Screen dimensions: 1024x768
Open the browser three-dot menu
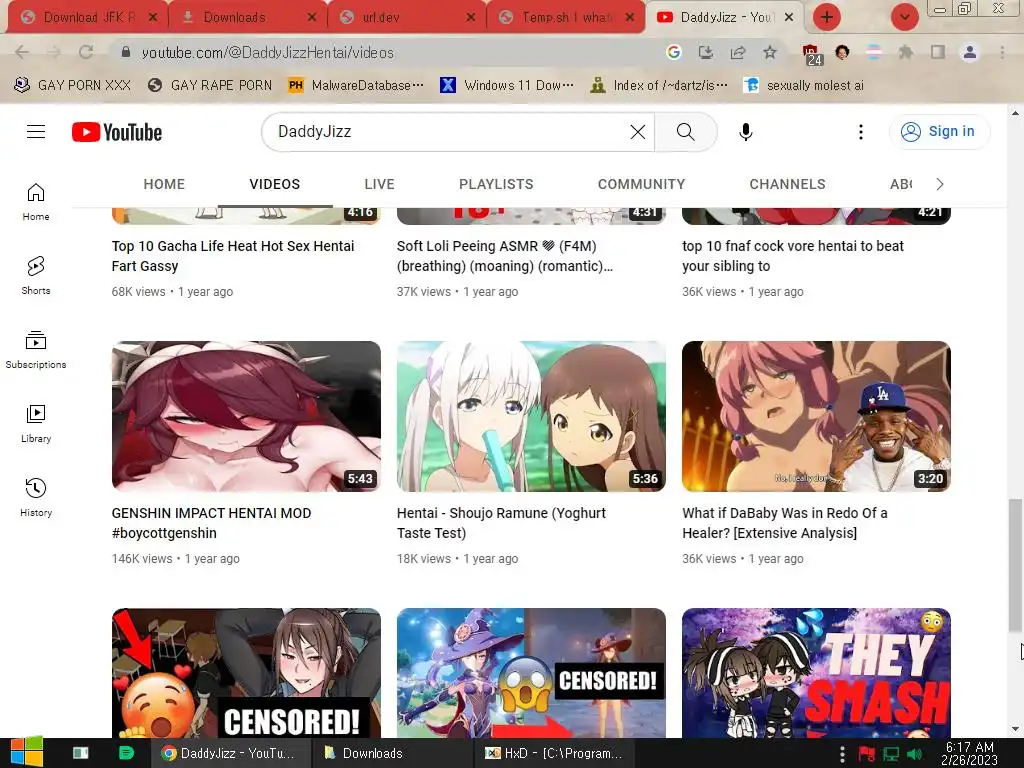pyautogui.click(x=1002, y=52)
